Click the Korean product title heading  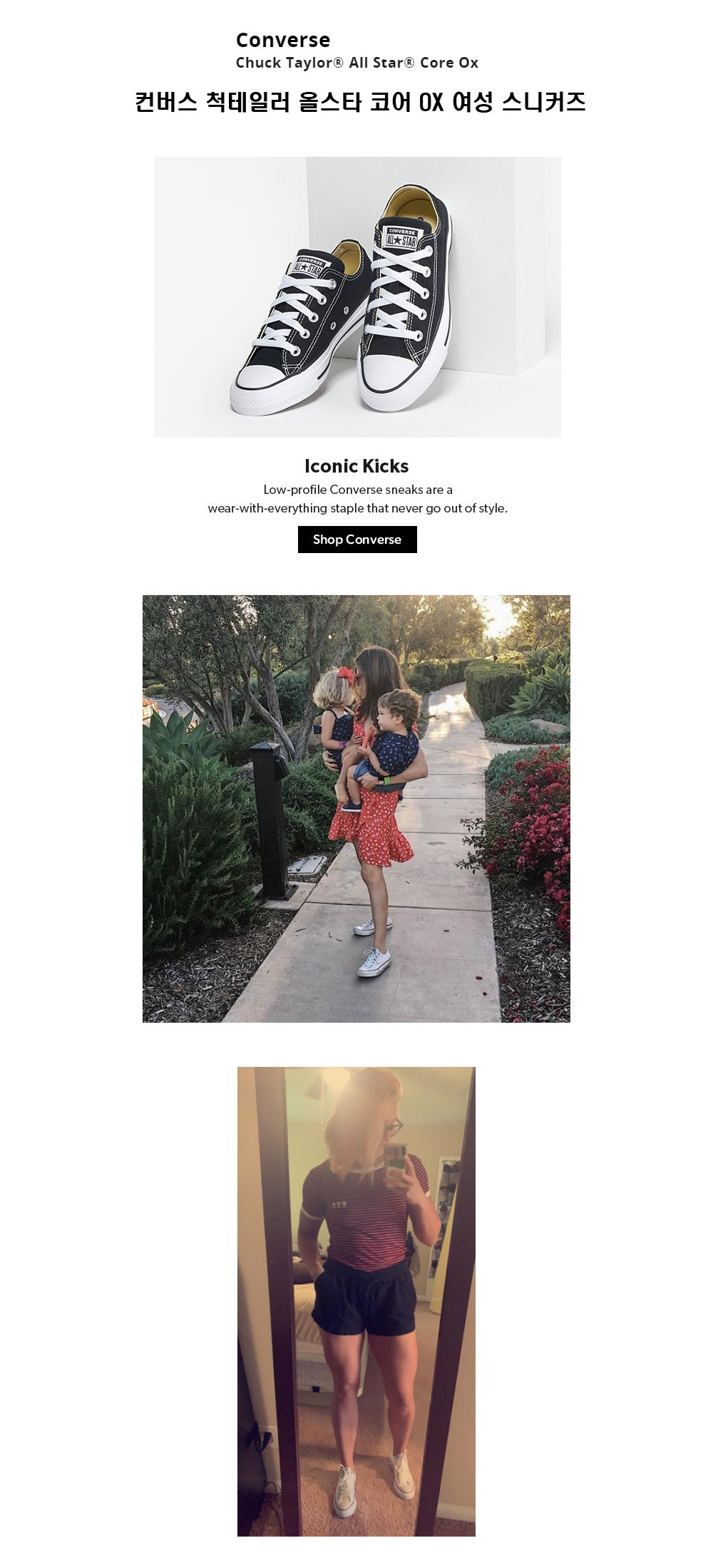click(x=360, y=102)
